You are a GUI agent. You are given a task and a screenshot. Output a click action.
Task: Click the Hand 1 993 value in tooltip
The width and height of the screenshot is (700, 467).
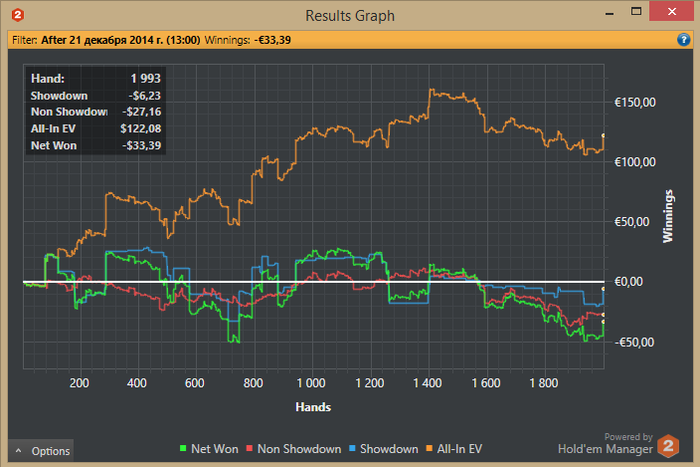(x=145, y=79)
